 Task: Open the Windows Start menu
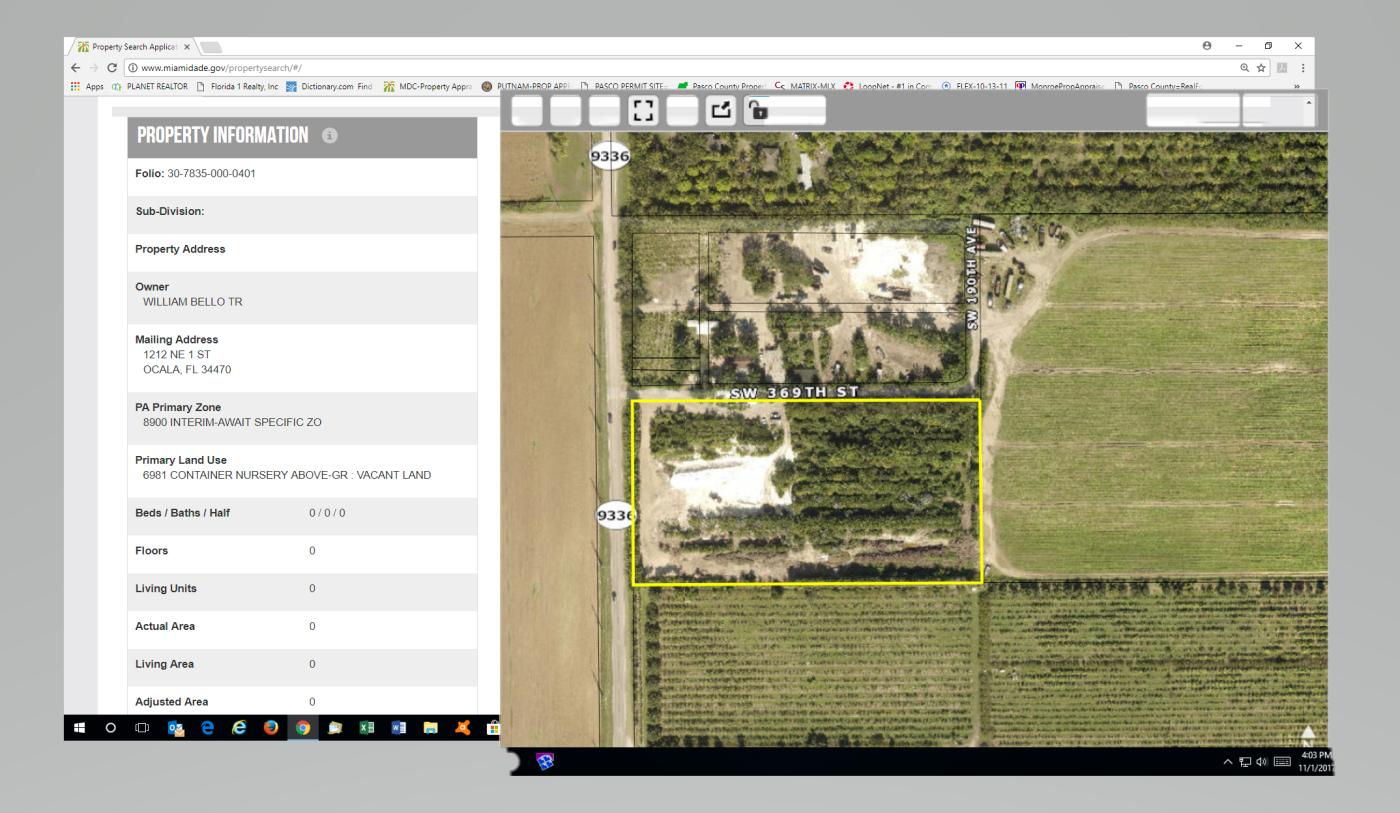79,728
